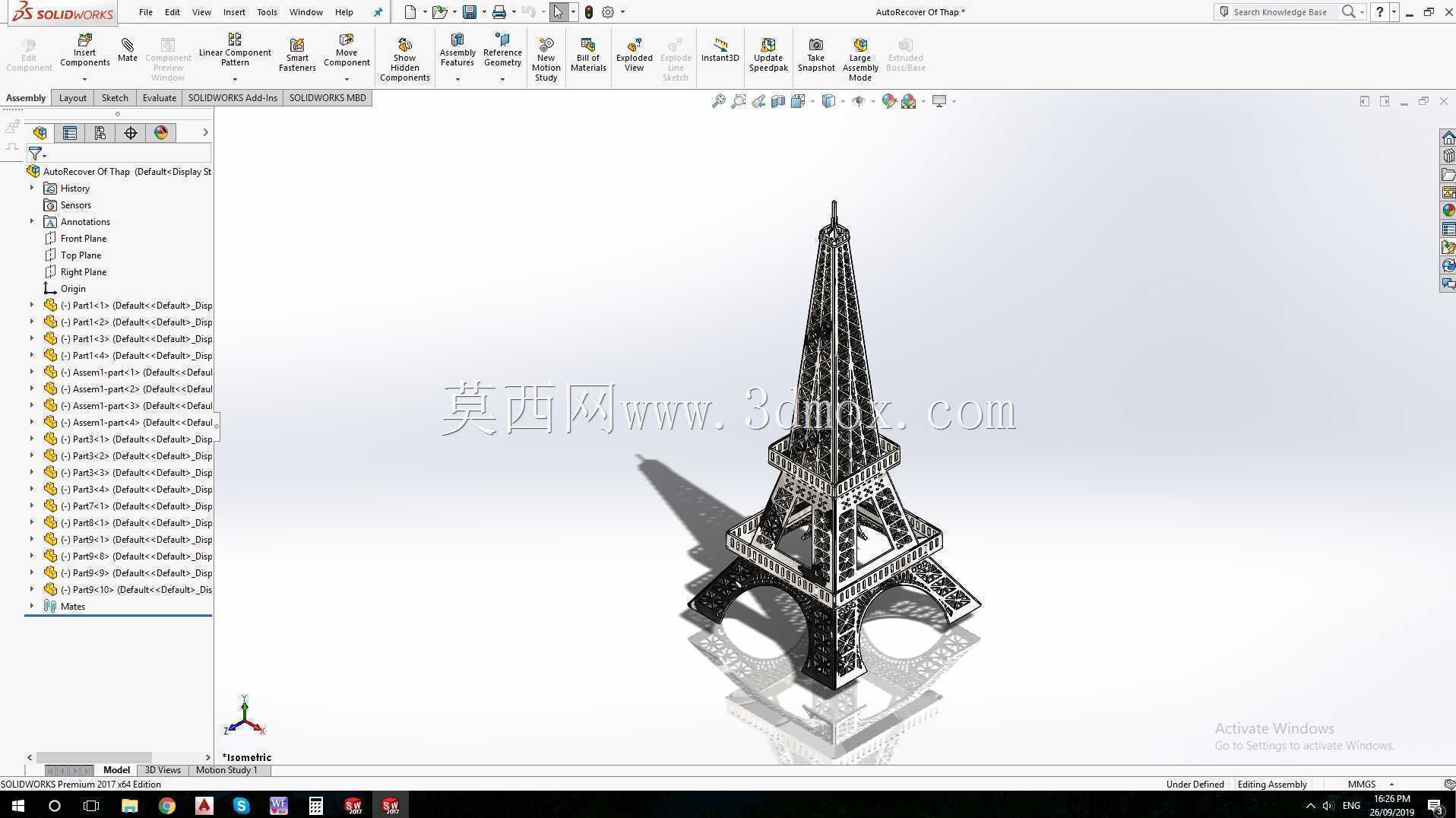1456x818 pixels.
Task: Switch to Motion Study 1 tab
Action: coord(226,770)
